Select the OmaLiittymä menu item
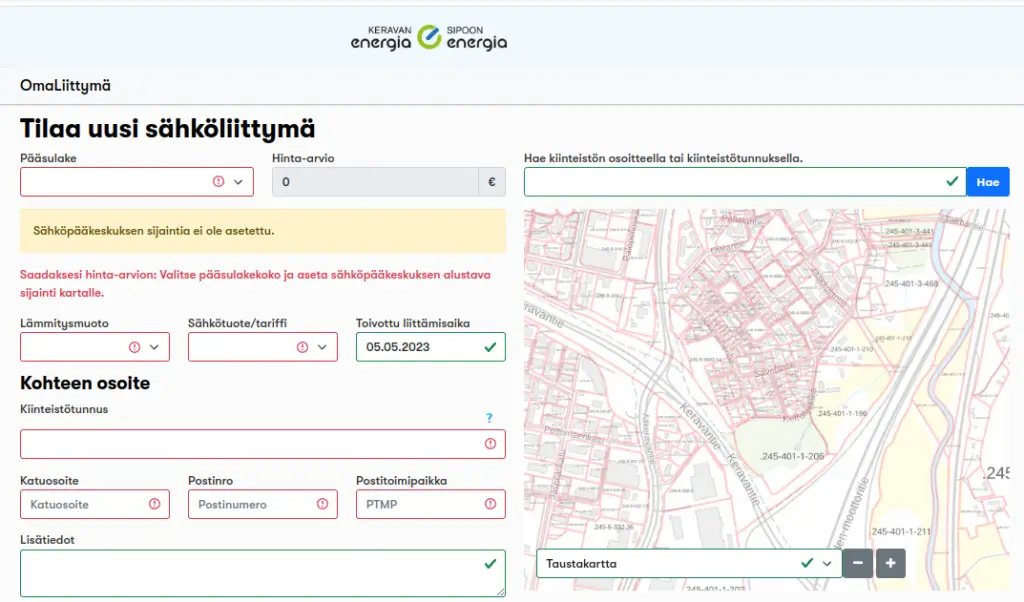 [65, 86]
